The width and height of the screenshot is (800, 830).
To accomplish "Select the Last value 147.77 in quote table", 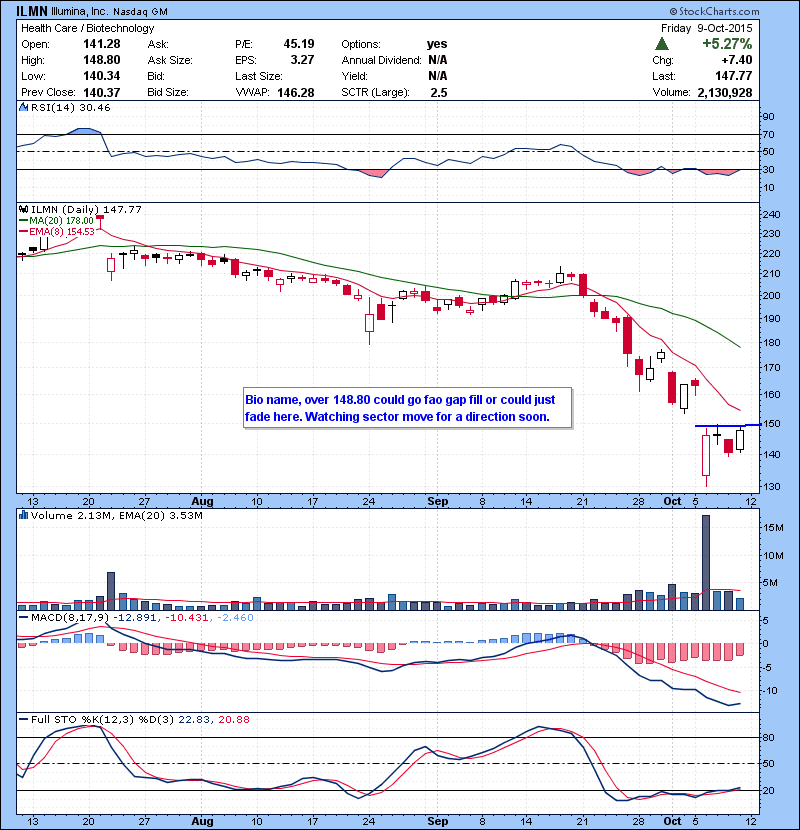I will [733, 76].
